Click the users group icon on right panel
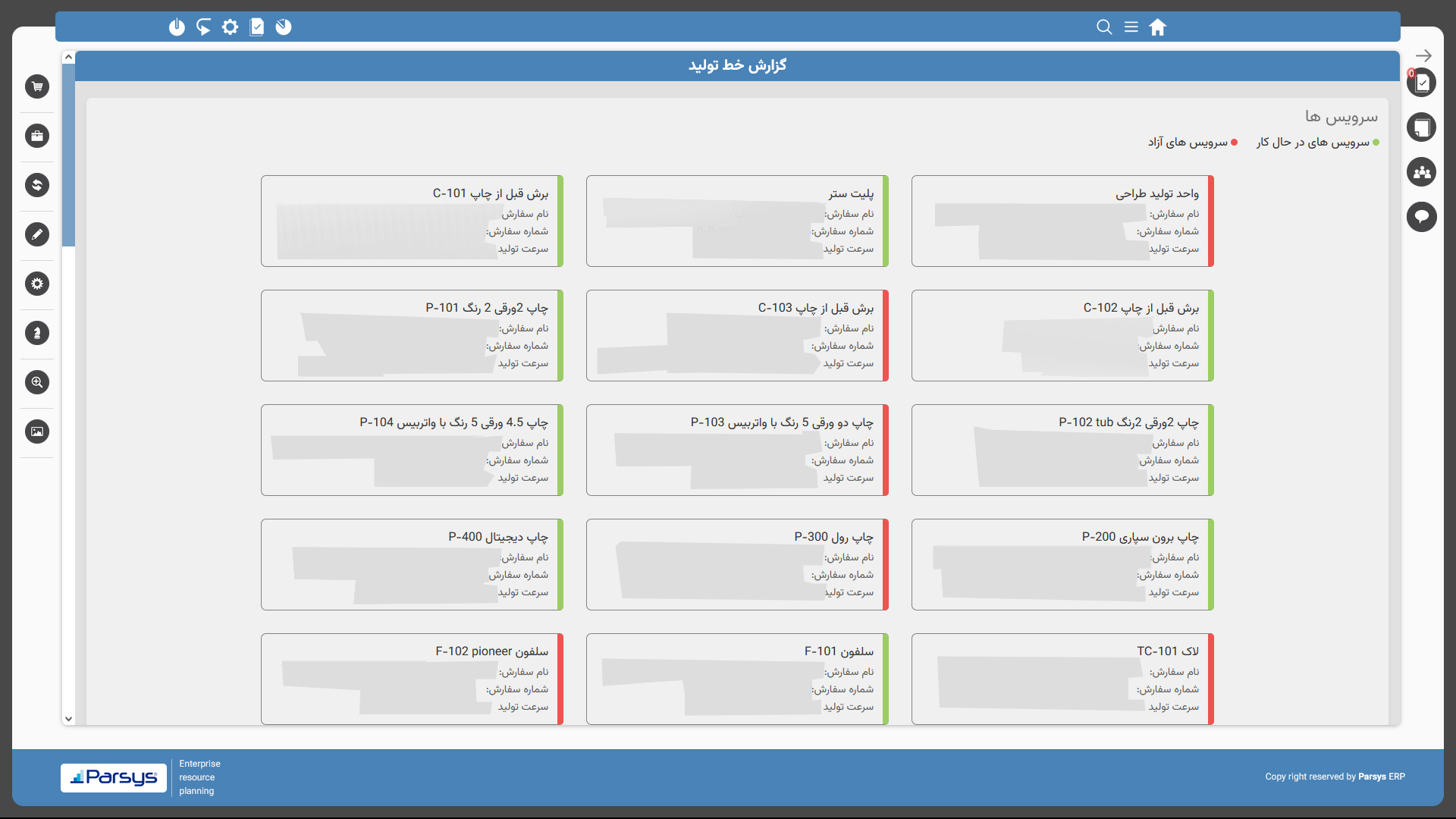This screenshot has width=1456, height=819. click(x=1422, y=172)
